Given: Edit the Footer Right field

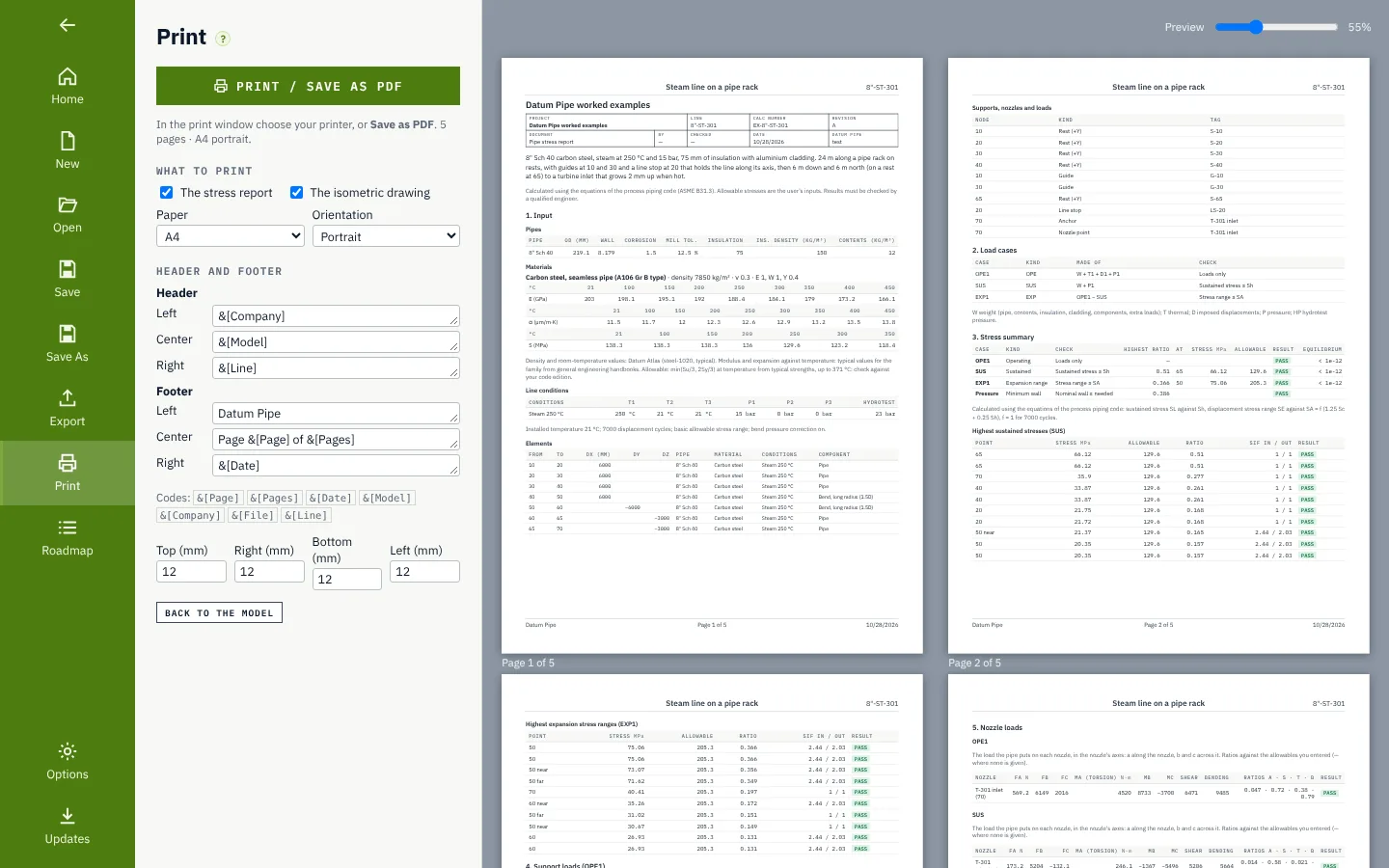Looking at the screenshot, I should pyautogui.click(x=336, y=466).
